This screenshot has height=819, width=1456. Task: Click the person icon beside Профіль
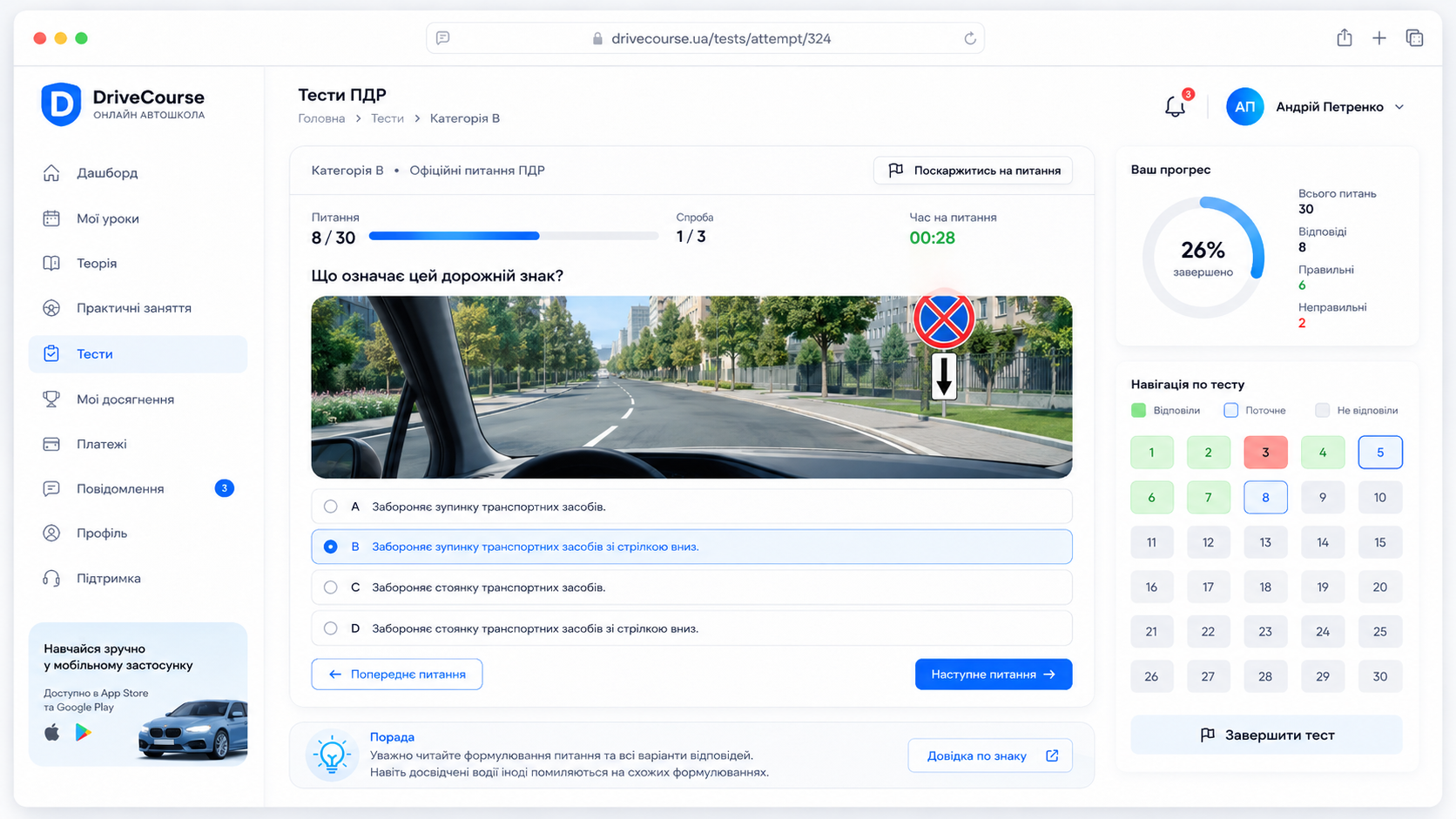[x=51, y=533]
